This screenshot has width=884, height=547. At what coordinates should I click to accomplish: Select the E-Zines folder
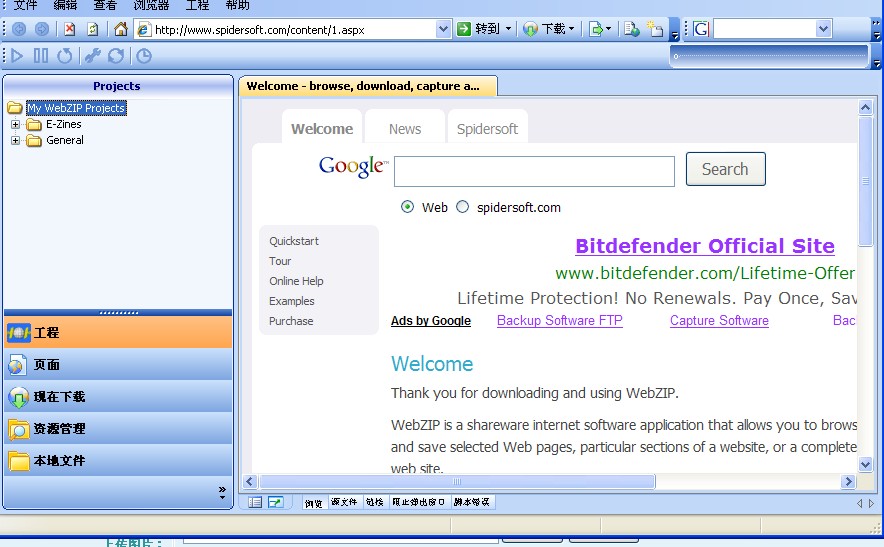coord(63,124)
